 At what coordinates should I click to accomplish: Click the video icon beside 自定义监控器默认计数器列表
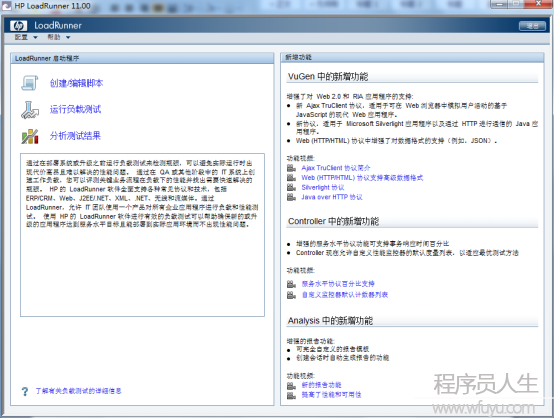tap(291, 295)
